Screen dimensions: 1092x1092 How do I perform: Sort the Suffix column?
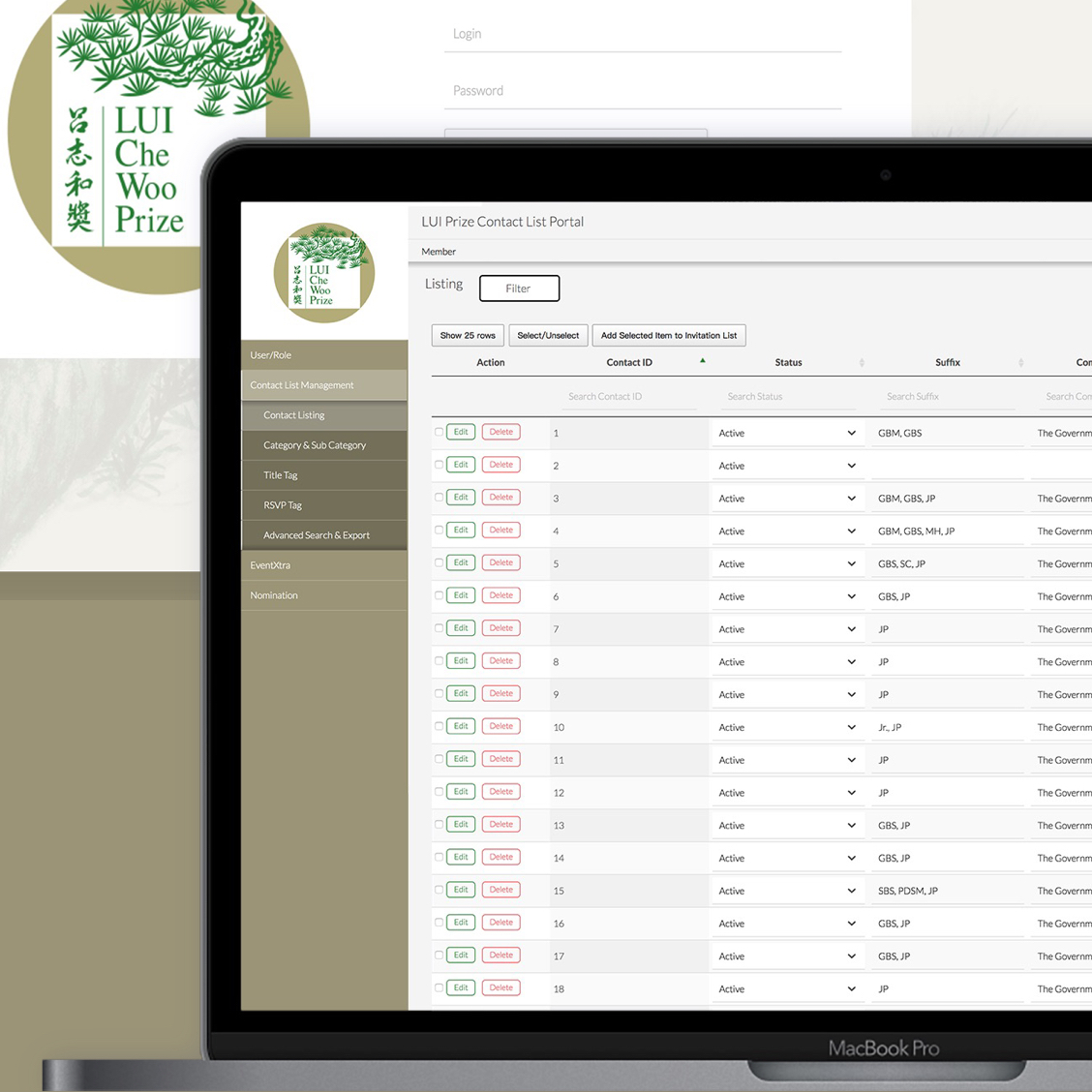click(1021, 363)
